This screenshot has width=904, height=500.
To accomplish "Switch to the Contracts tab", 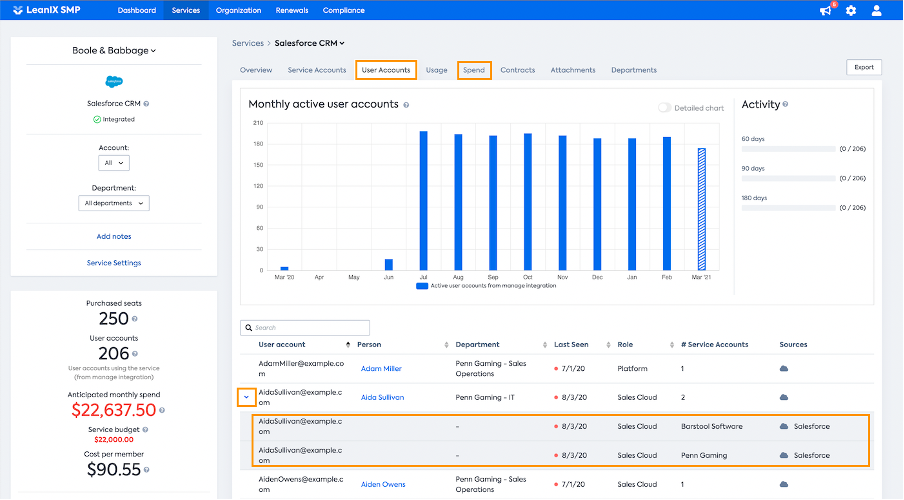I will [x=518, y=70].
